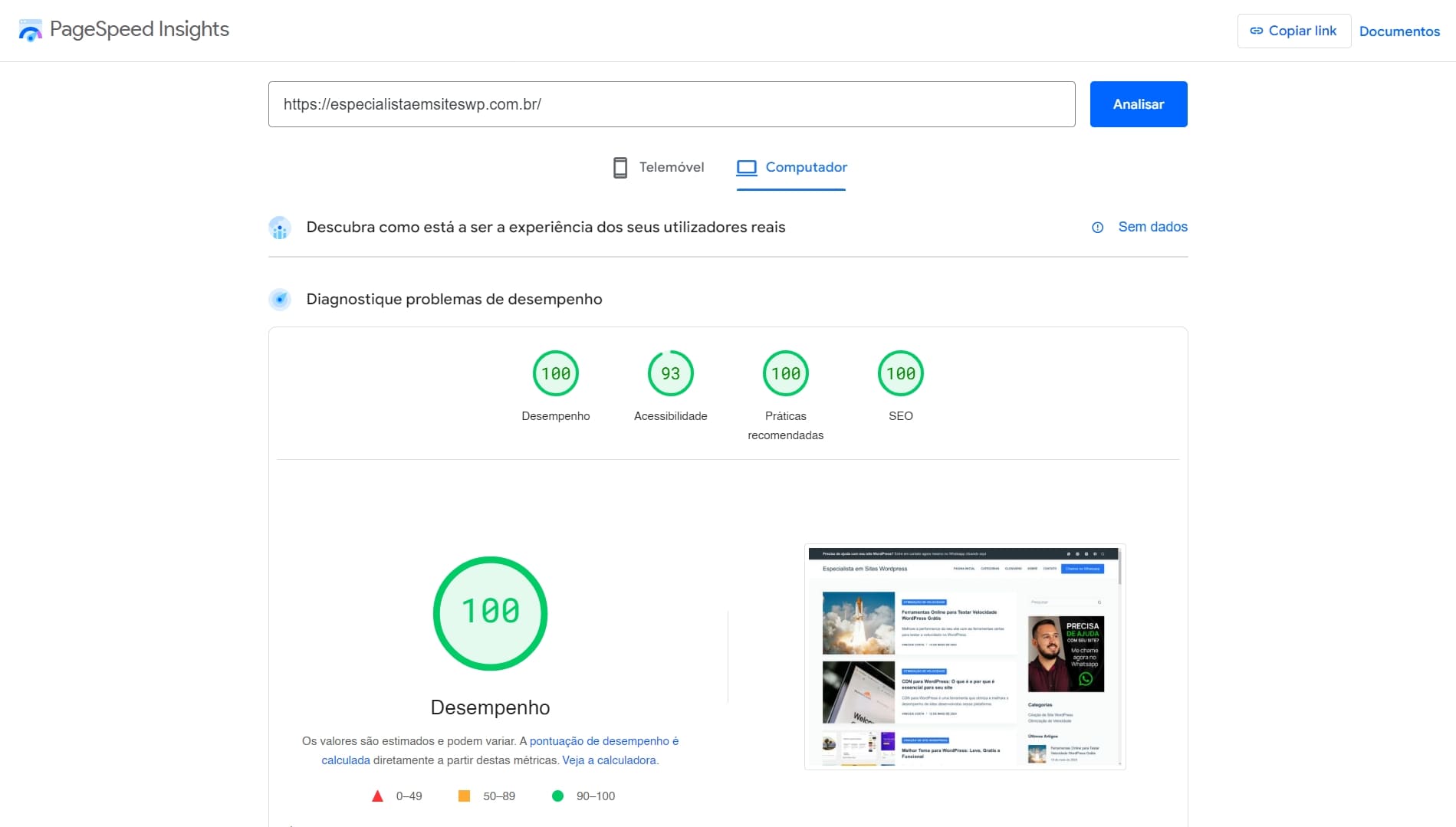Click the real users experience icon

click(x=280, y=228)
